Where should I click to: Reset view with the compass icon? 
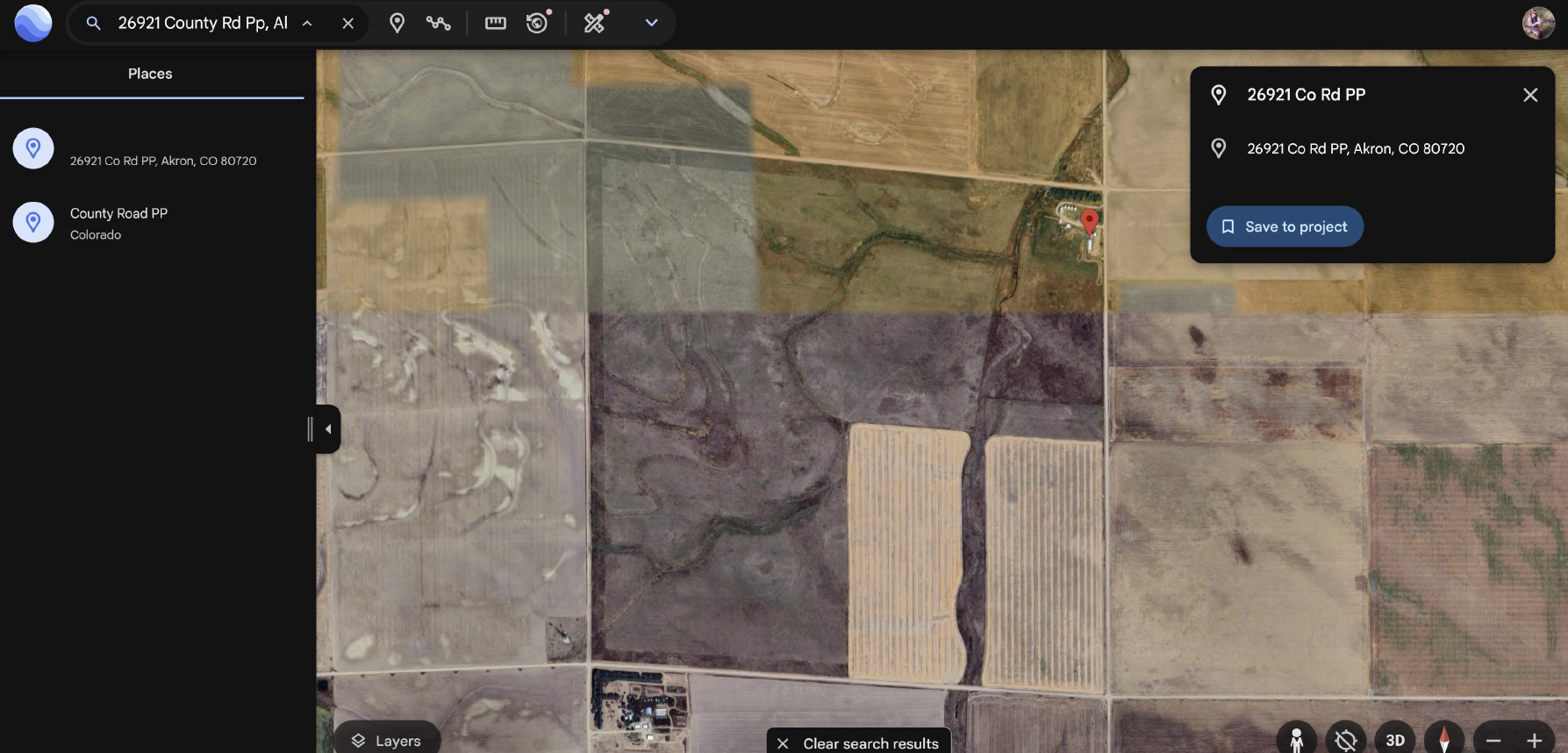pos(1444,740)
